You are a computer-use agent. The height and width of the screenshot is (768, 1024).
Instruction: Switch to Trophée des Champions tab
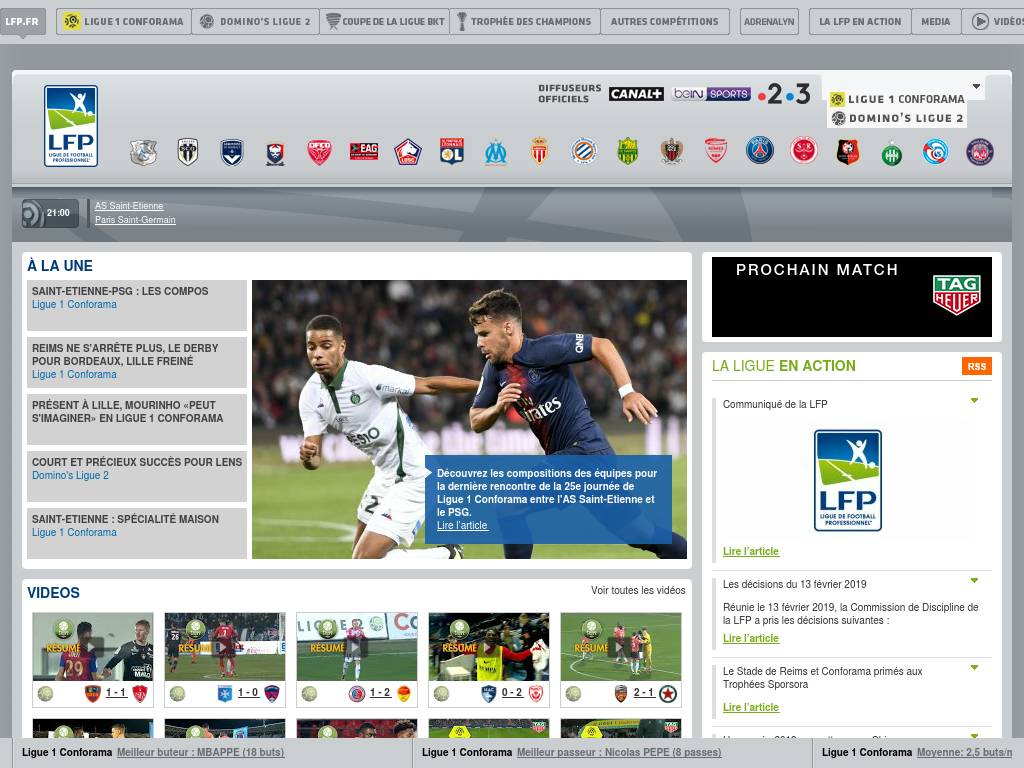point(524,21)
